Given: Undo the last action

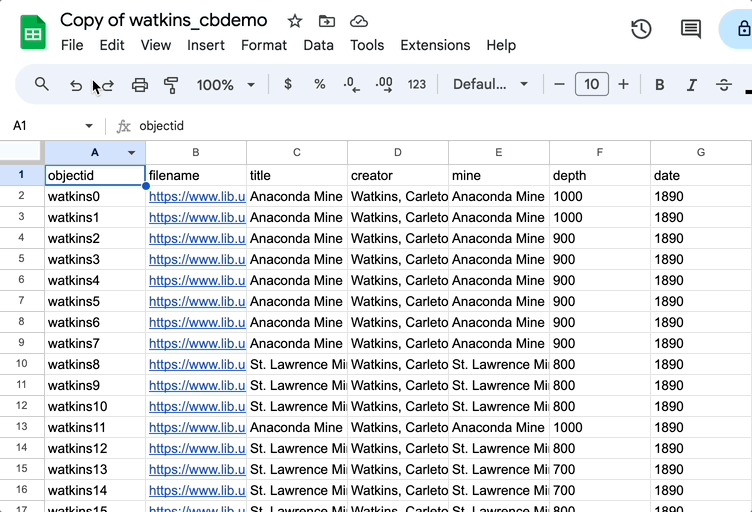Looking at the screenshot, I should click(x=76, y=85).
